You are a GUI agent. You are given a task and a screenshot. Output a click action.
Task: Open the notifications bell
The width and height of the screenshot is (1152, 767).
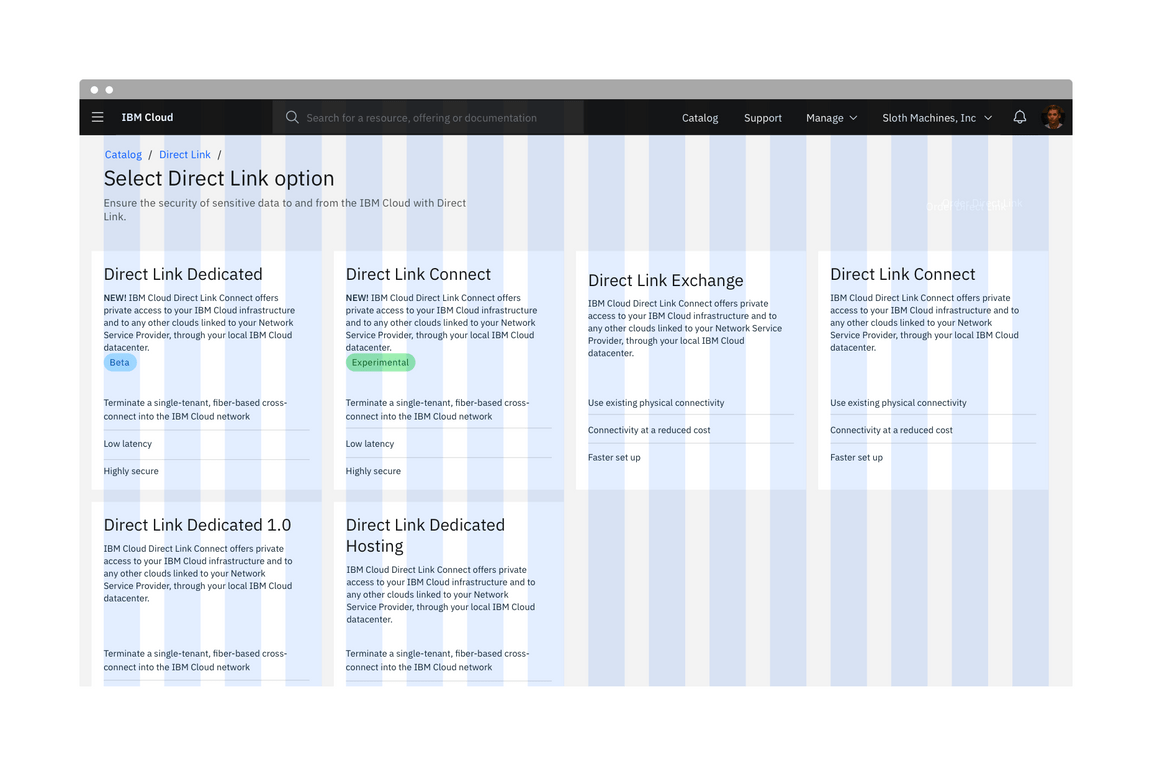[x=1020, y=118]
